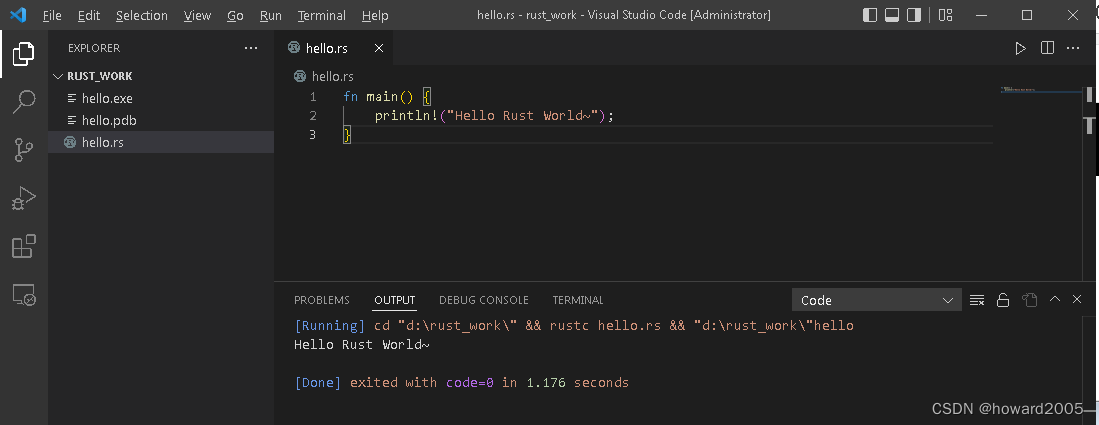Toggle the primary side bar layout
The image size is (1099, 425).
click(870, 15)
